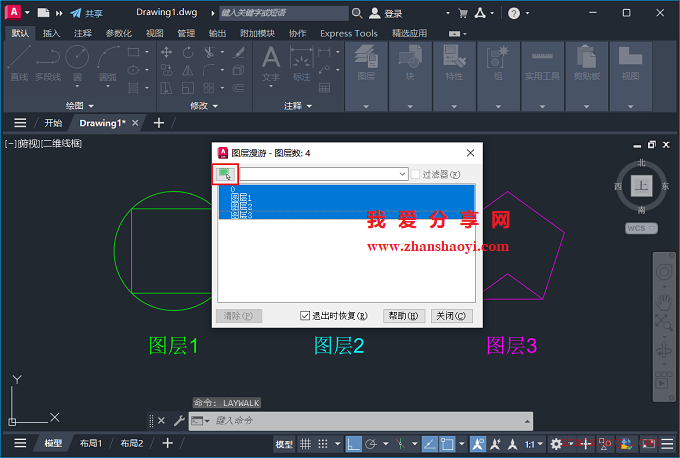Expand the Modify panel dropdown

(x=204, y=105)
